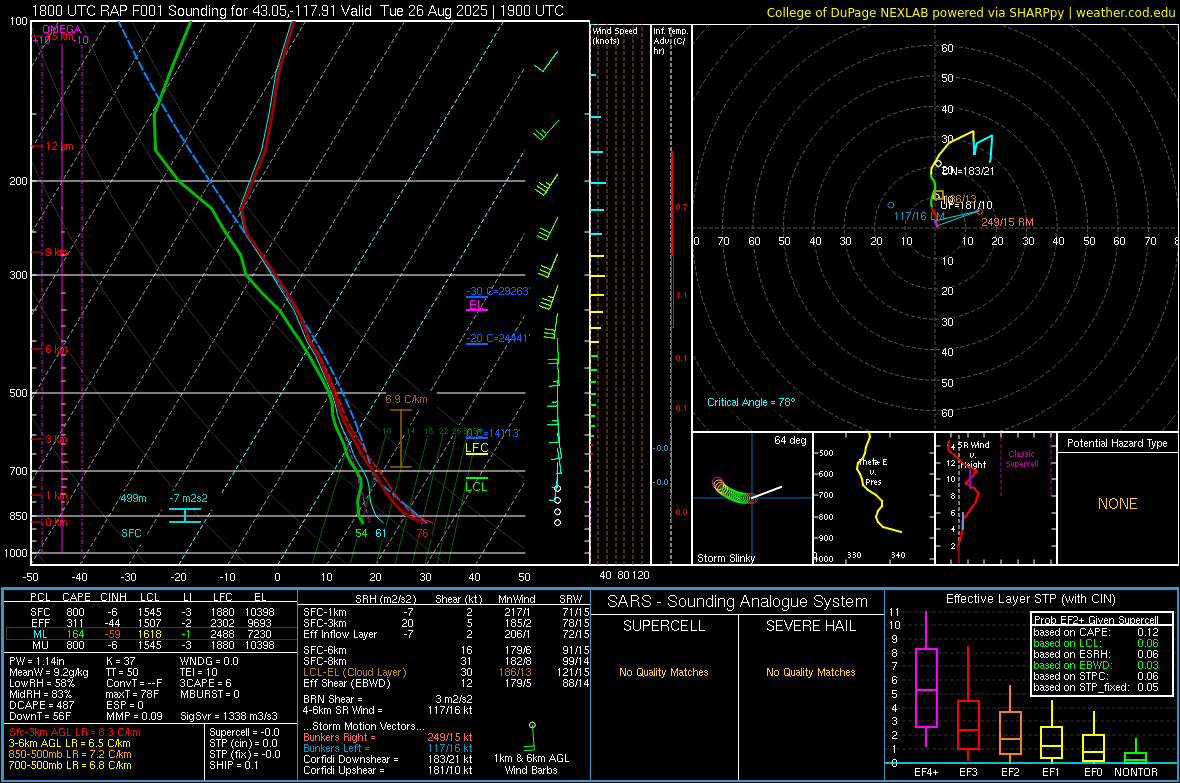Viewport: 1180px width, 783px height.
Task: Click DN=183/21 on the hodograph
Action: pyautogui.click(x=969, y=171)
